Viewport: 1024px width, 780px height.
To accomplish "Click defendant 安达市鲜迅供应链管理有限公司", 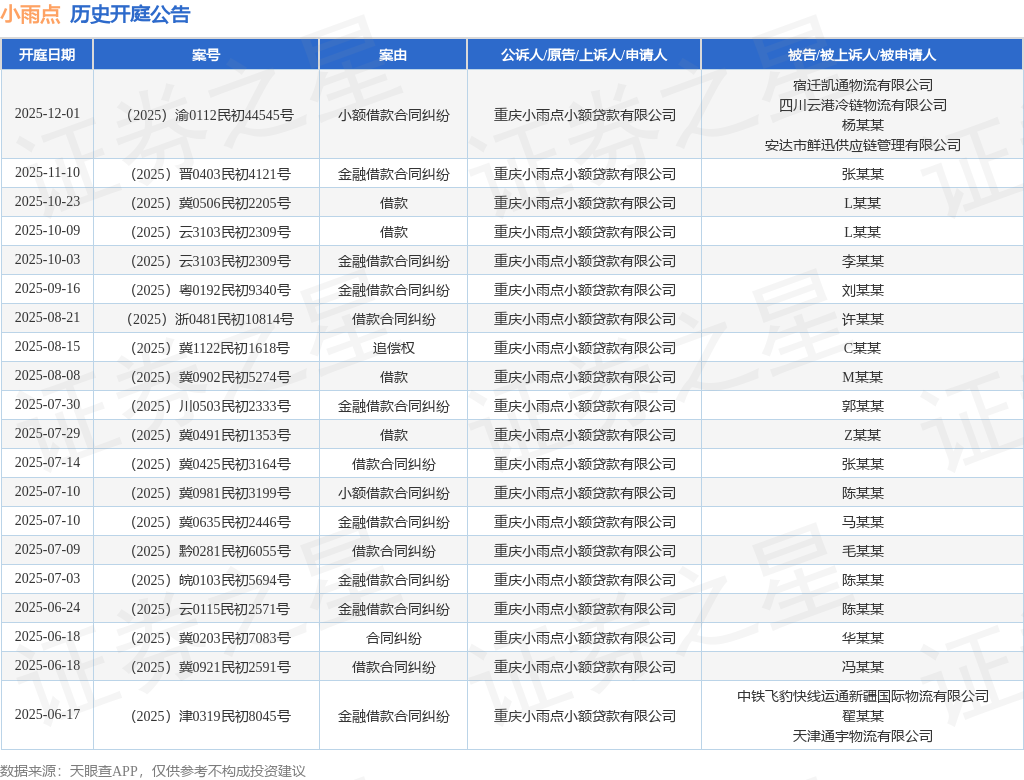I will pos(863,145).
